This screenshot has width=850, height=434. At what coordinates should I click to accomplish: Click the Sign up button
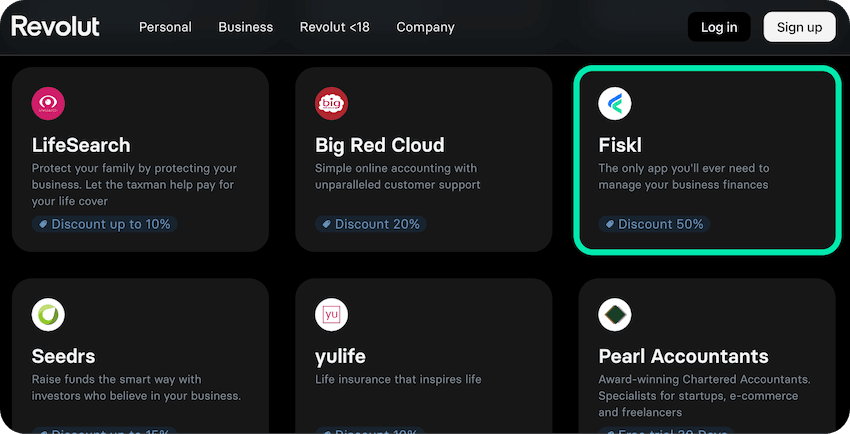[x=800, y=27]
